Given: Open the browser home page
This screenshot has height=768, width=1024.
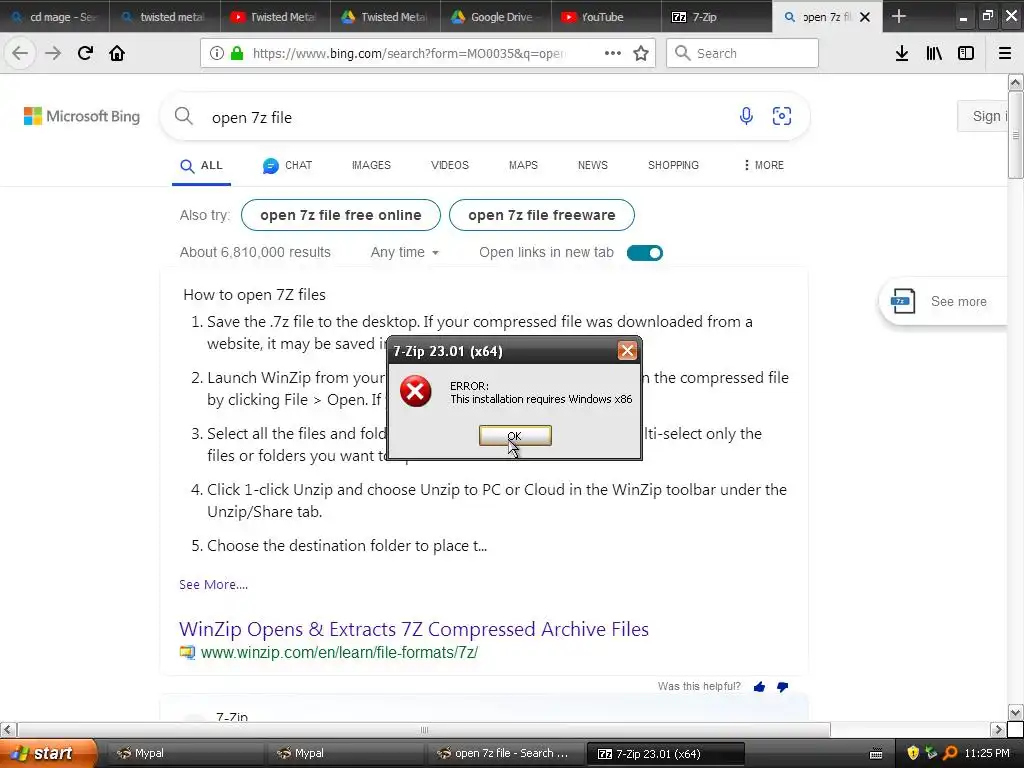Looking at the screenshot, I should (117, 53).
